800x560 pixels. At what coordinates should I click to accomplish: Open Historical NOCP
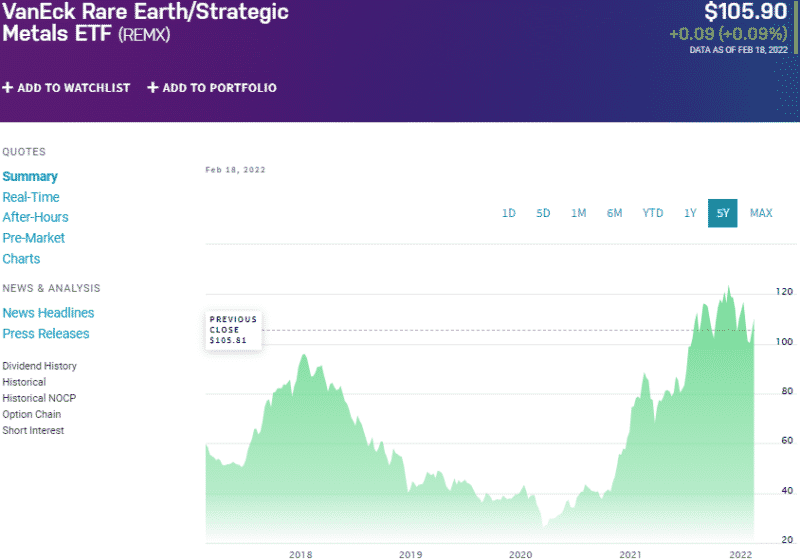point(39,398)
